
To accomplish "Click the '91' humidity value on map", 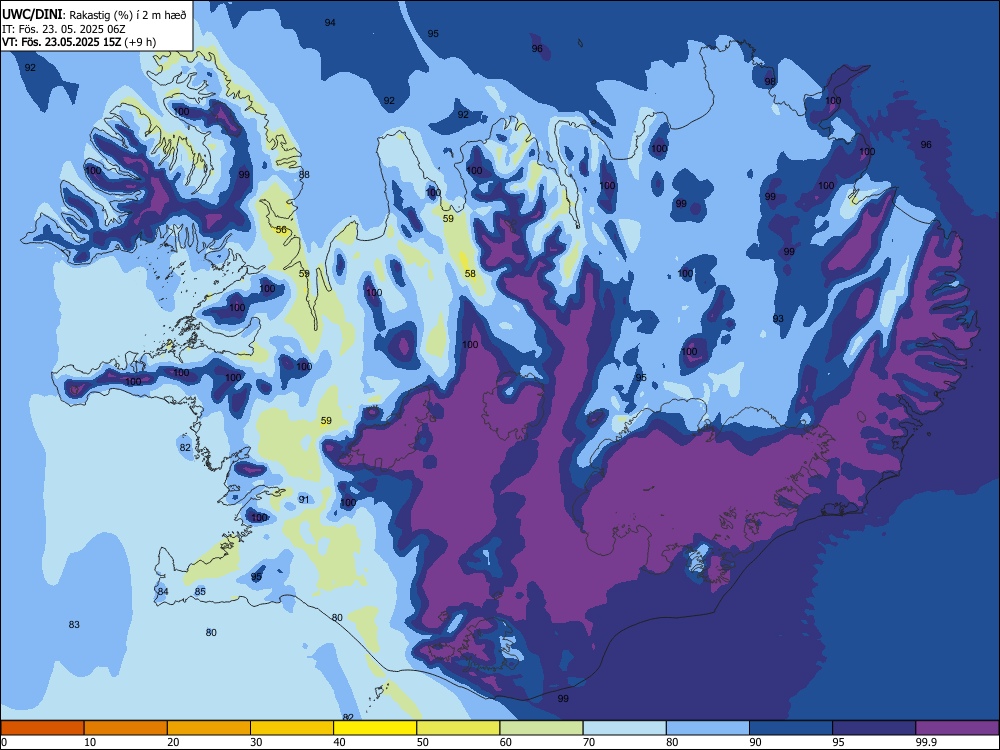I will coord(304,499).
